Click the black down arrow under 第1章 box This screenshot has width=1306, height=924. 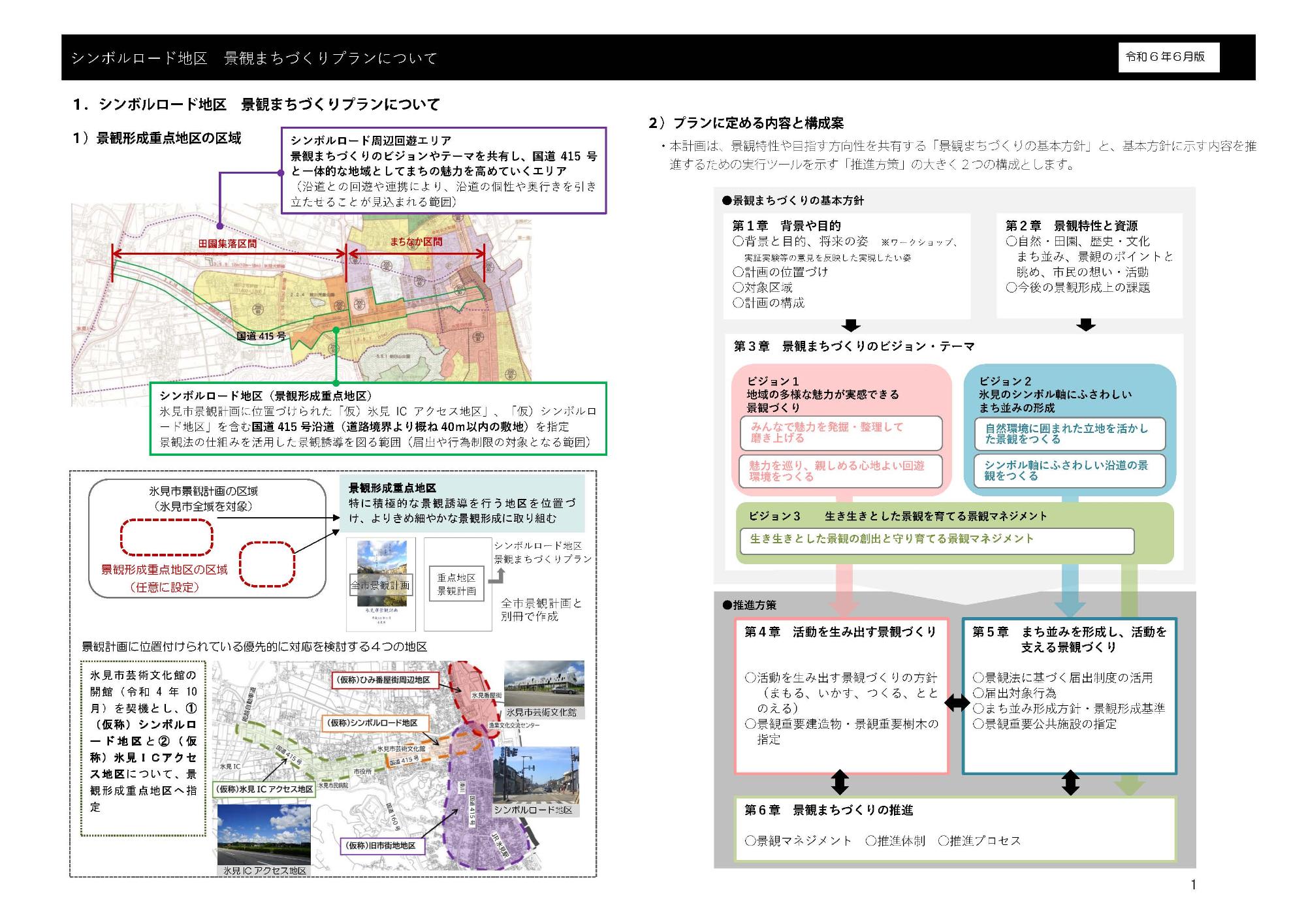click(851, 325)
